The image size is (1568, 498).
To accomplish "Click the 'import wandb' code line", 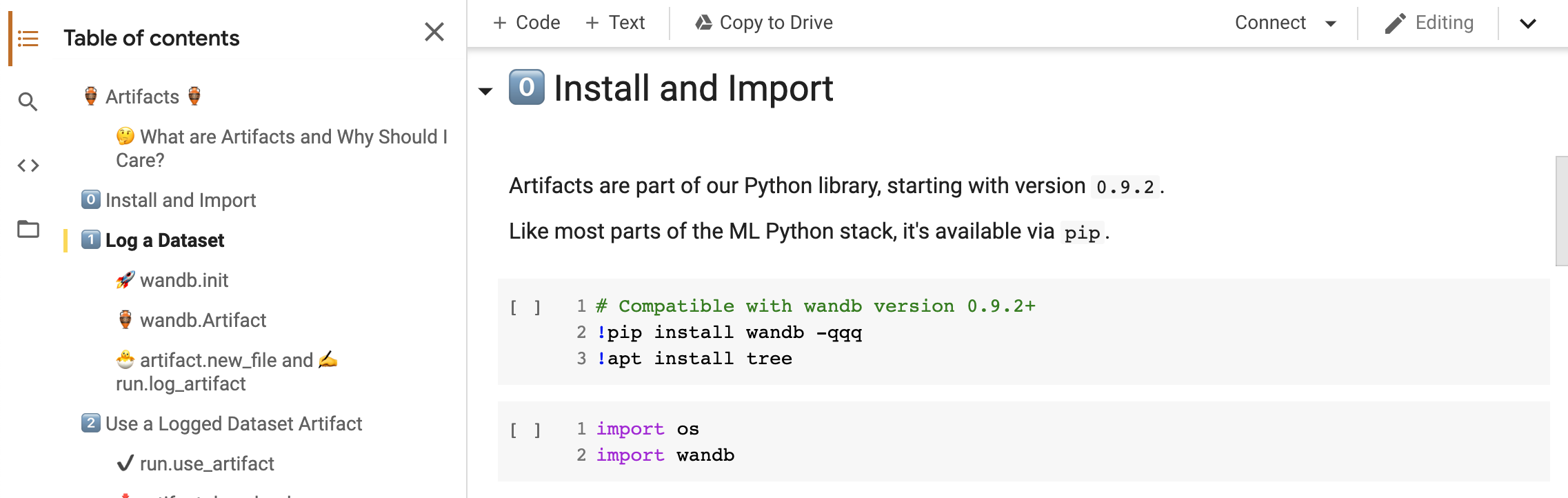I will (x=665, y=455).
